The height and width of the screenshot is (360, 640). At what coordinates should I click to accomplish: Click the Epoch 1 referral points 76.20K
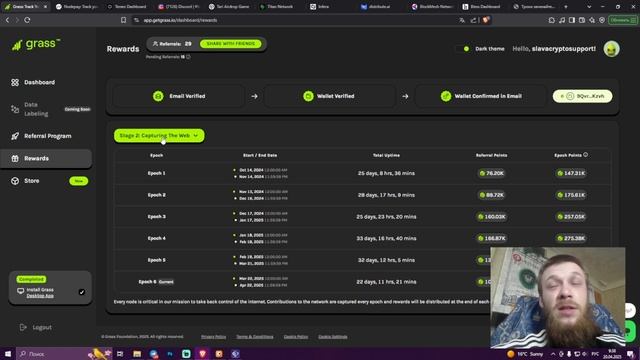491,173
